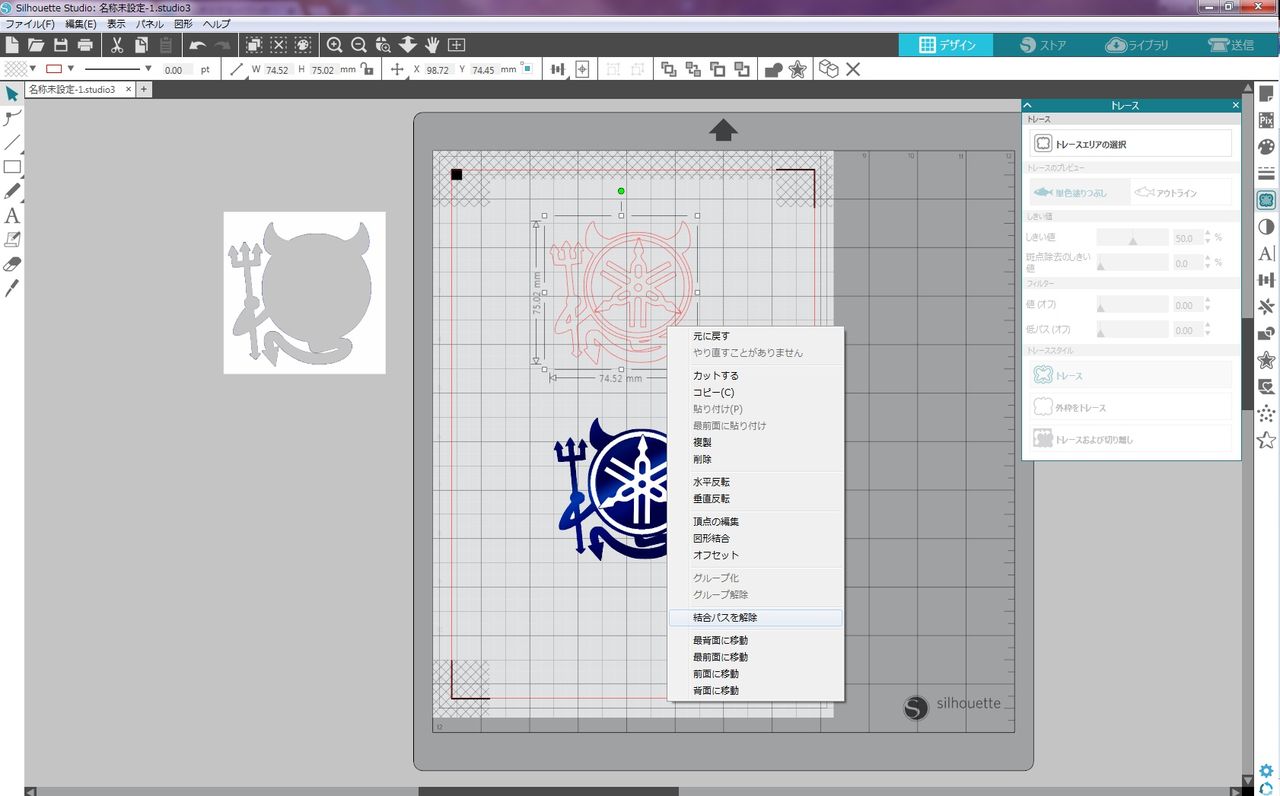Click the low pass (低パス) filter slider
Image resolution: width=1280 pixels, height=796 pixels.
click(1133, 329)
